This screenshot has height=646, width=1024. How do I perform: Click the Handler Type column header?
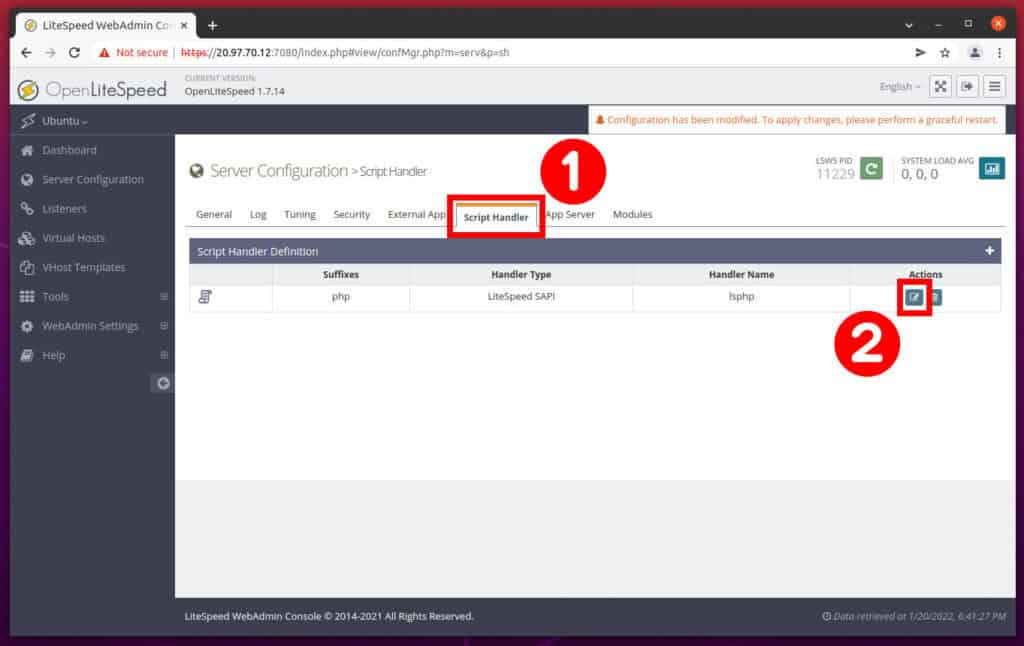point(521,274)
